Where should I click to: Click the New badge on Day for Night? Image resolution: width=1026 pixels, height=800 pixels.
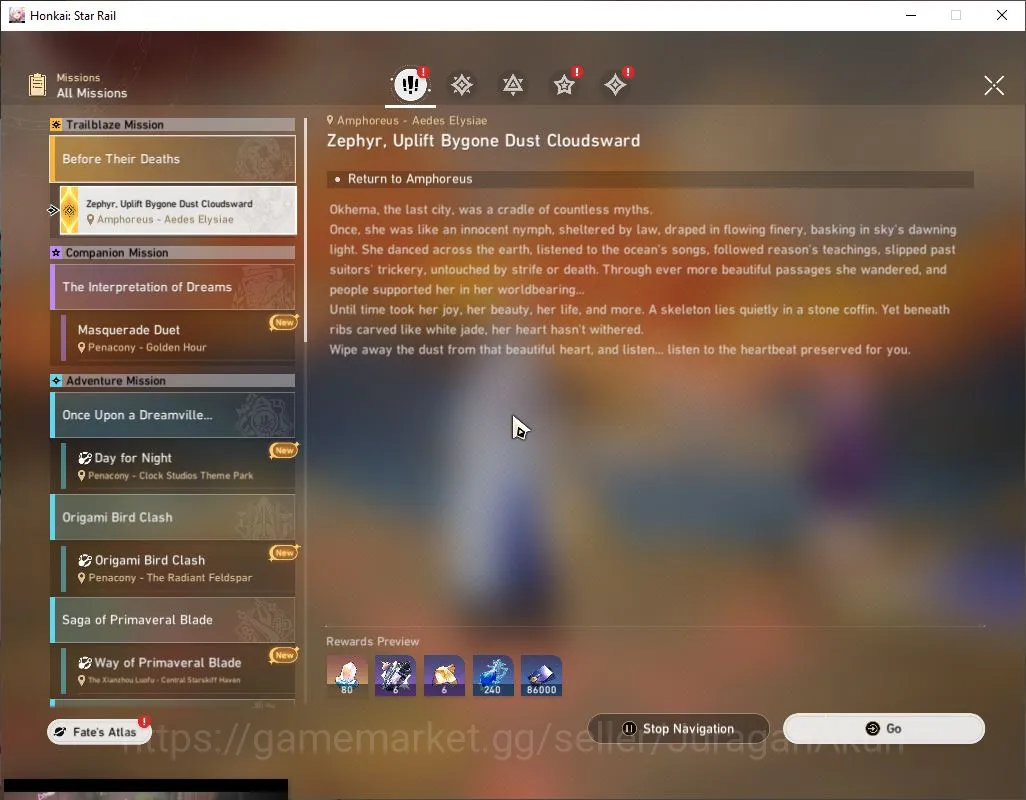[283, 450]
